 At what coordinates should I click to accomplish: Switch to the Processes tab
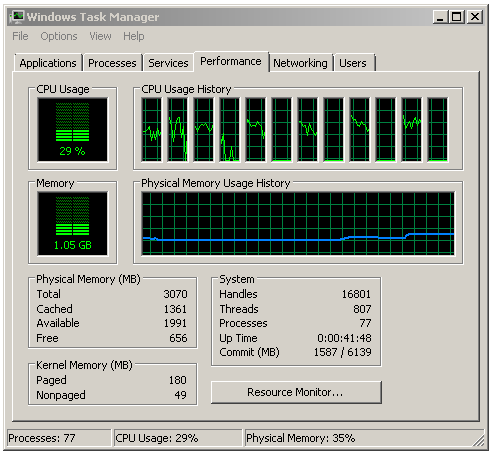pyautogui.click(x=112, y=63)
